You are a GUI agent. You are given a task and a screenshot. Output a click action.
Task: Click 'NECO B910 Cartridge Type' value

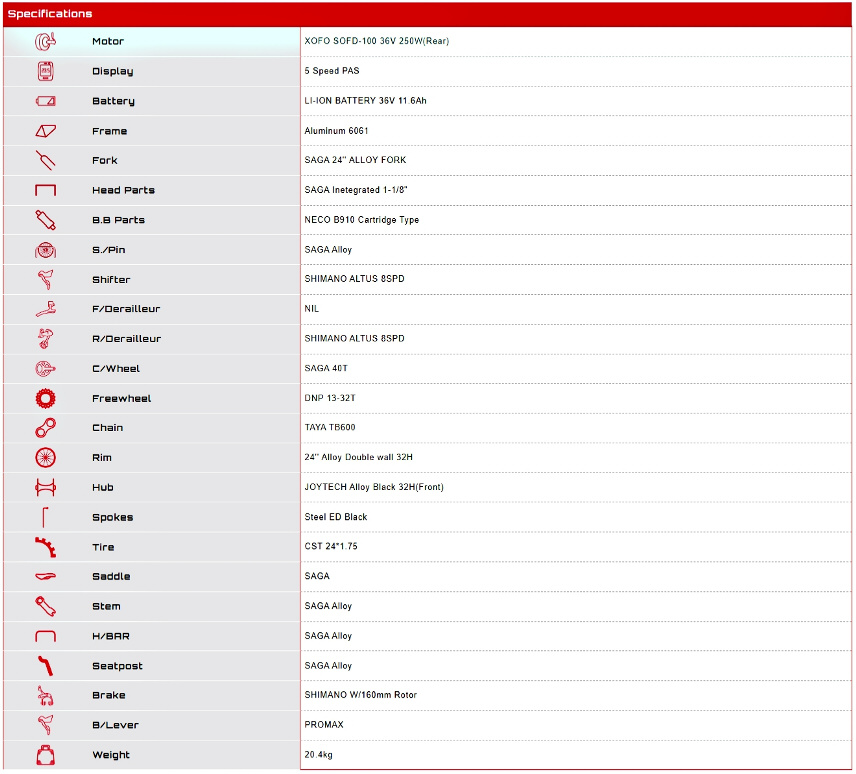(361, 220)
